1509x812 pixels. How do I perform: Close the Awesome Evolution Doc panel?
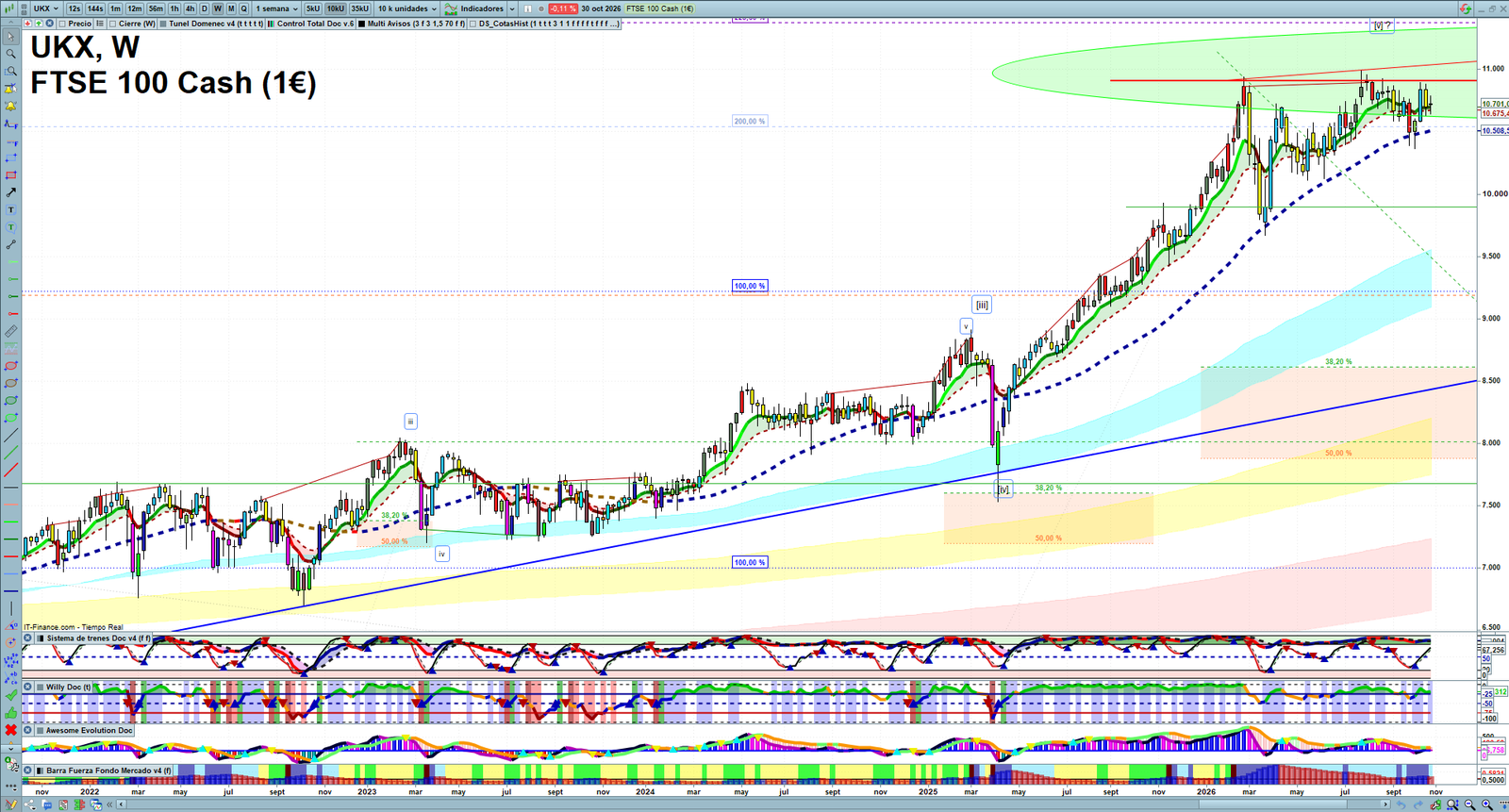[27, 730]
